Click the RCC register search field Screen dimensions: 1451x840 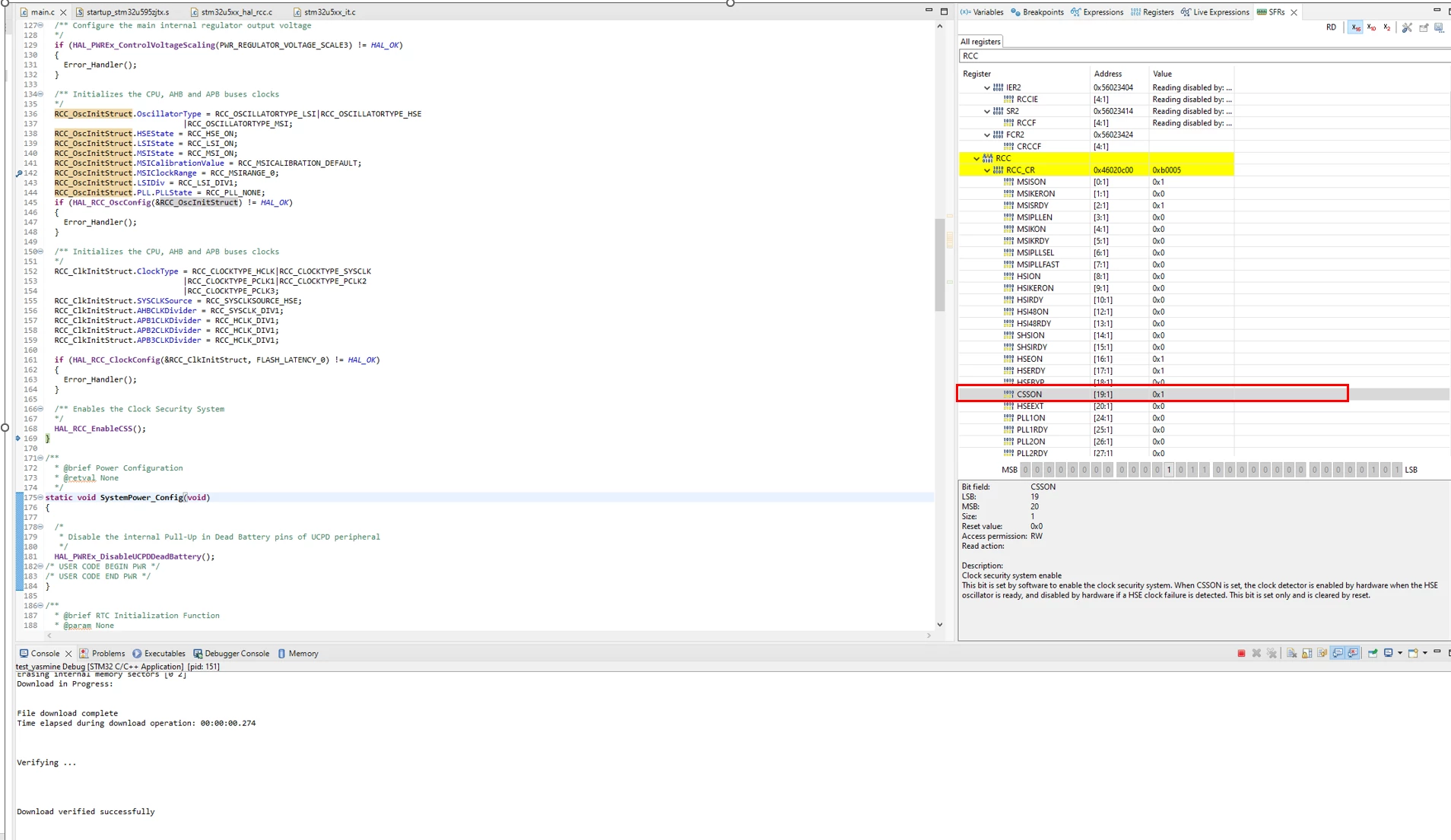pyautogui.click(x=1205, y=56)
